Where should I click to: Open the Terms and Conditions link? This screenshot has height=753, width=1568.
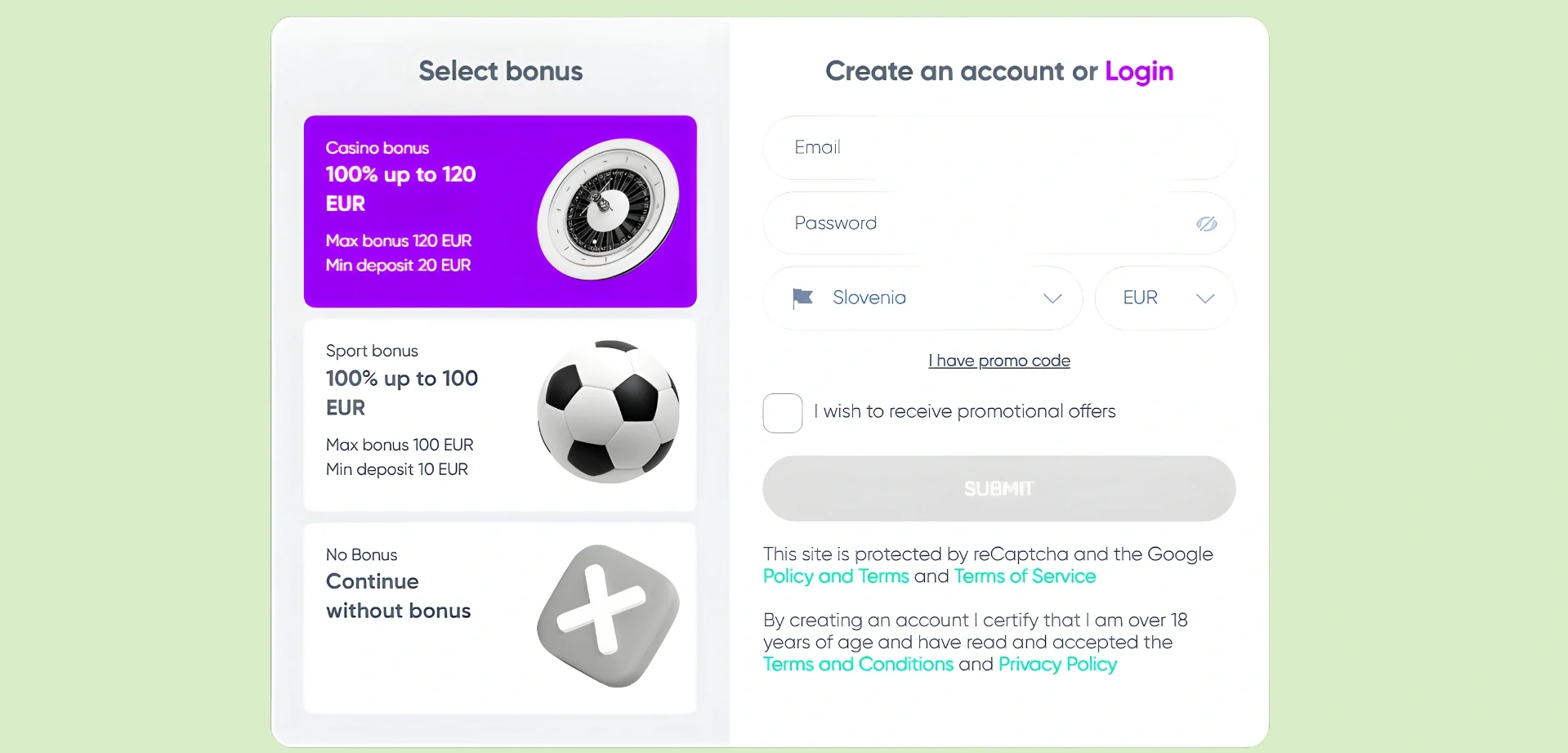(858, 664)
